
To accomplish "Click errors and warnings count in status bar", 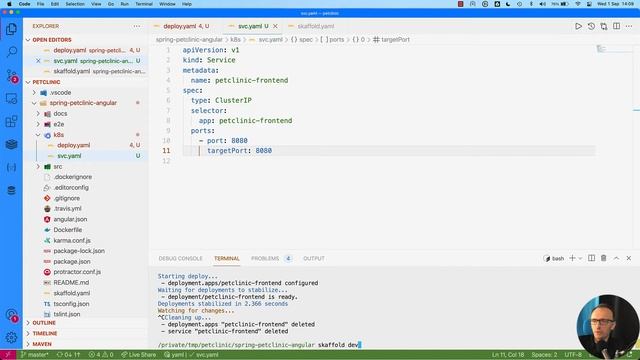I will 101,355.
